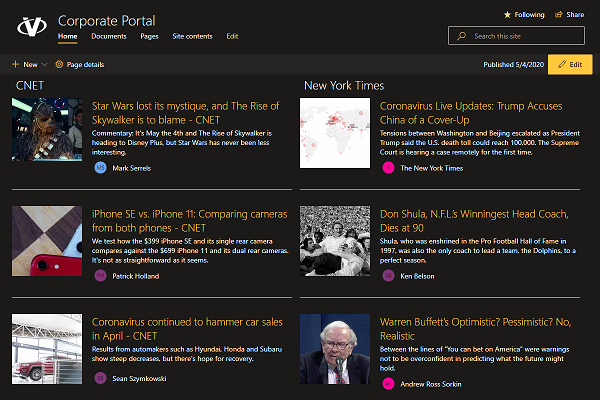
Task: Click the world map coronavirus thumbnail
Action: (x=335, y=133)
